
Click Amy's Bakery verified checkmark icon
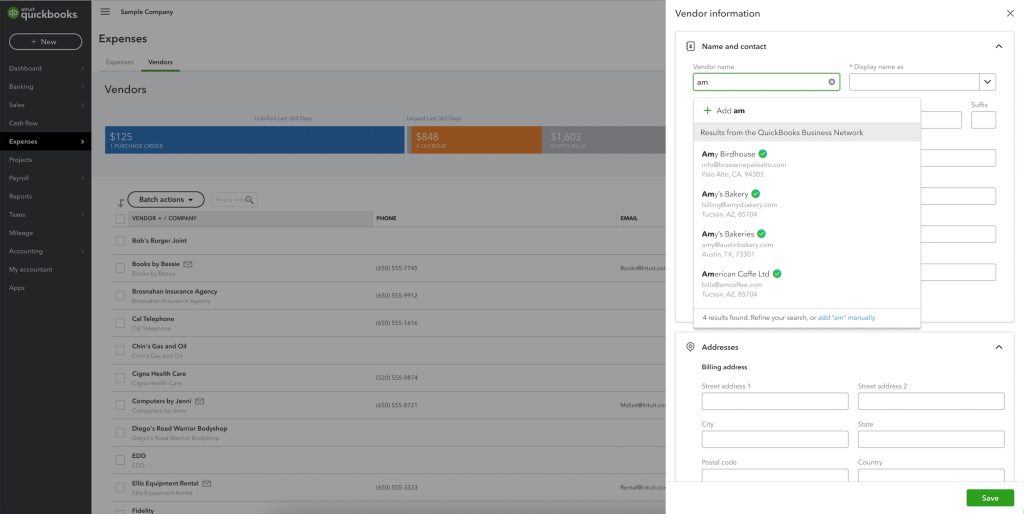756,194
